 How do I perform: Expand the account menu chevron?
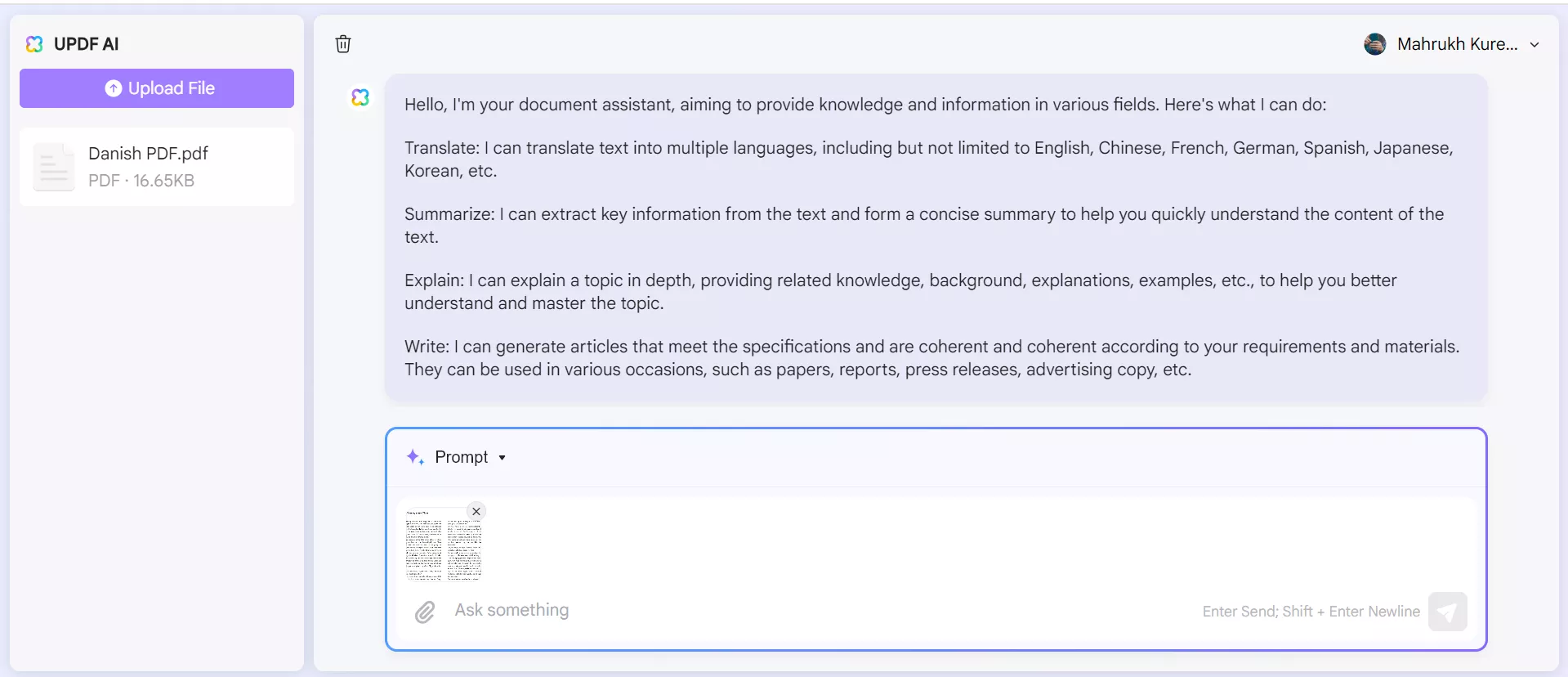pyautogui.click(x=1534, y=45)
